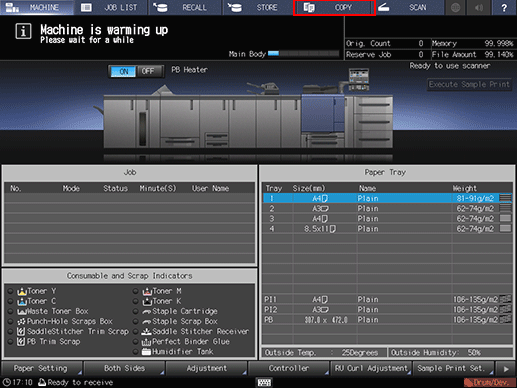Click Execute Sample Print button

coord(469,84)
